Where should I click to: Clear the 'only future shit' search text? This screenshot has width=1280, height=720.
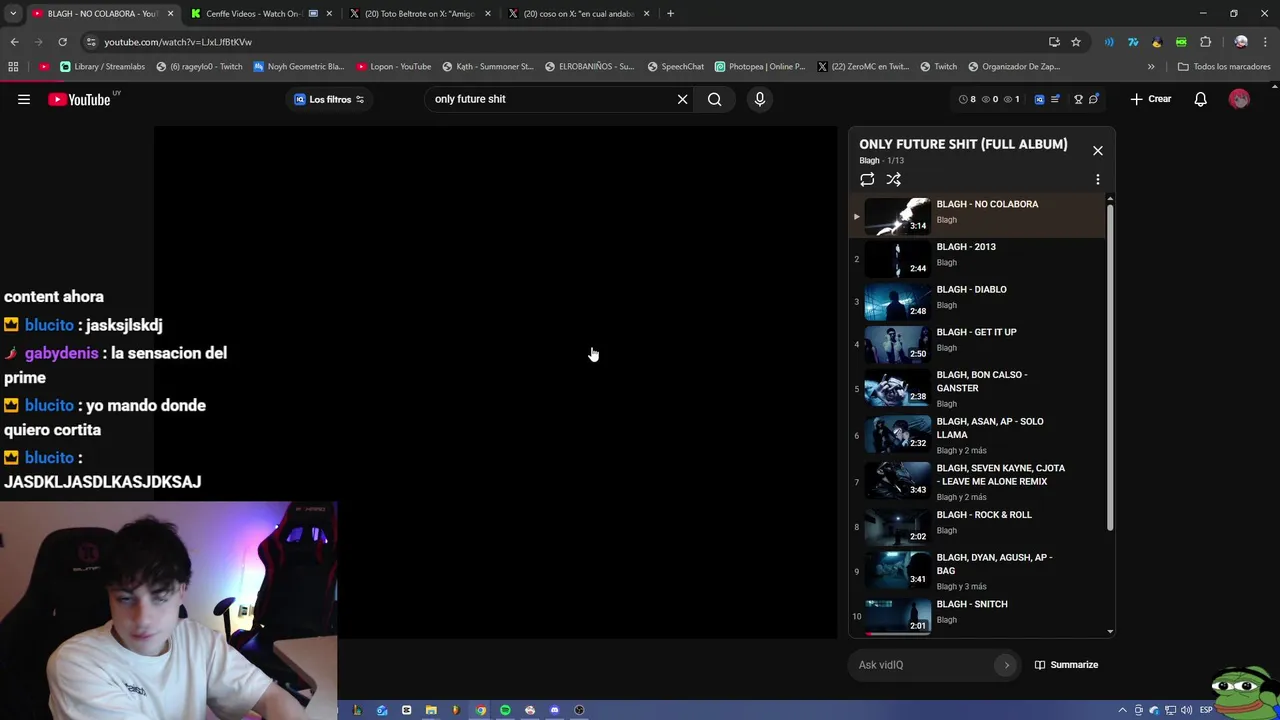(x=683, y=99)
